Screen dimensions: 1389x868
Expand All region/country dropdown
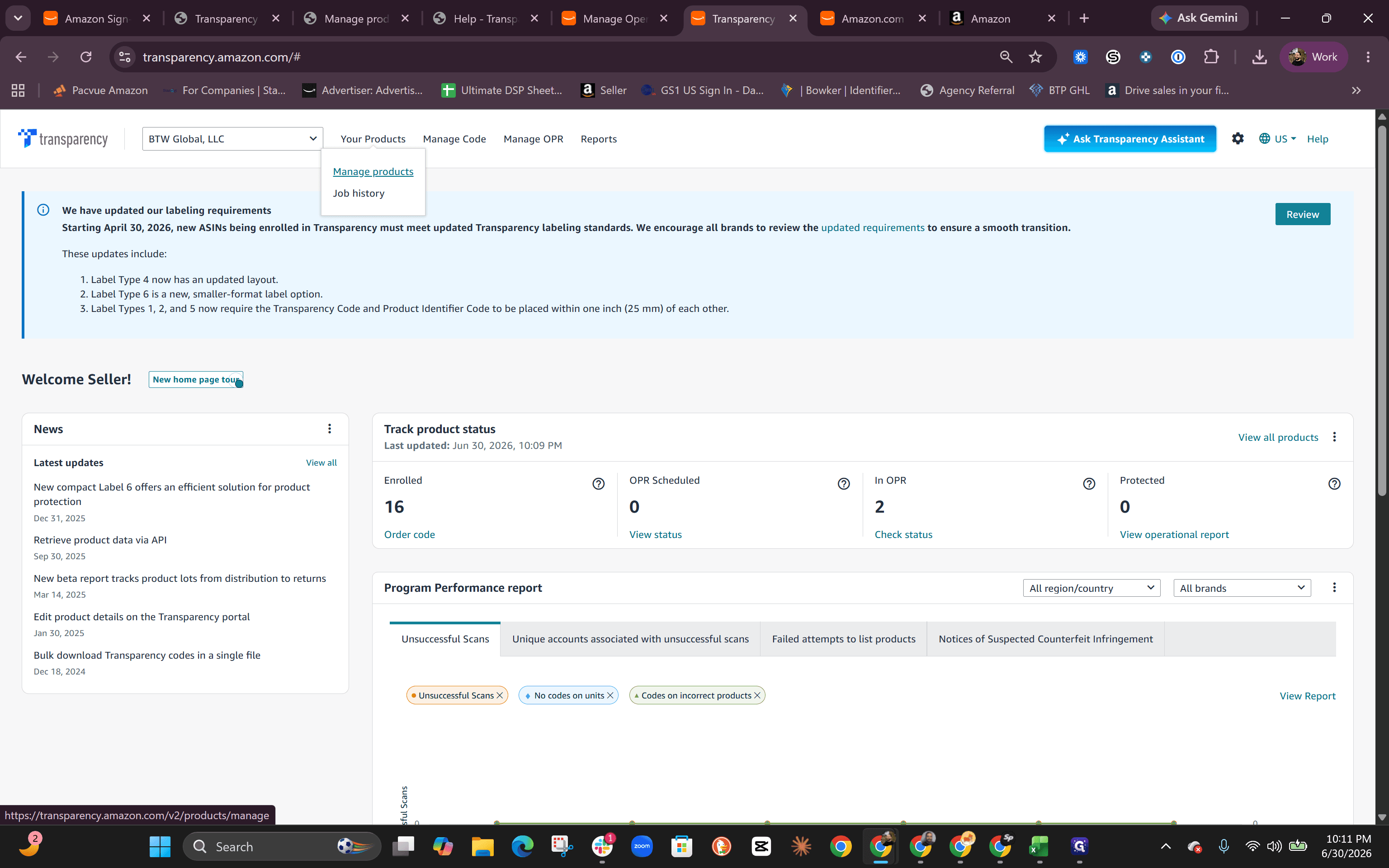(x=1091, y=588)
